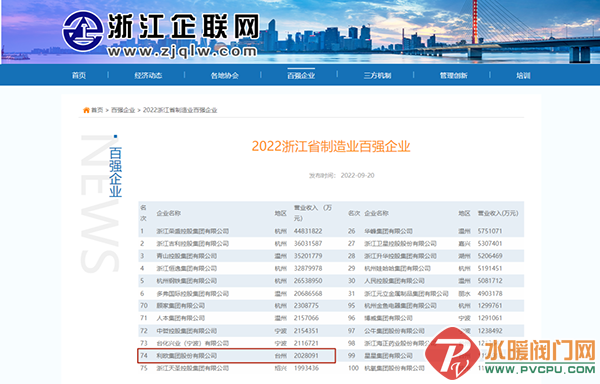Image resolution: width=600 pixels, height=384 pixels.
Task: Click the publish date 2022-09-20
Action: 357,176
